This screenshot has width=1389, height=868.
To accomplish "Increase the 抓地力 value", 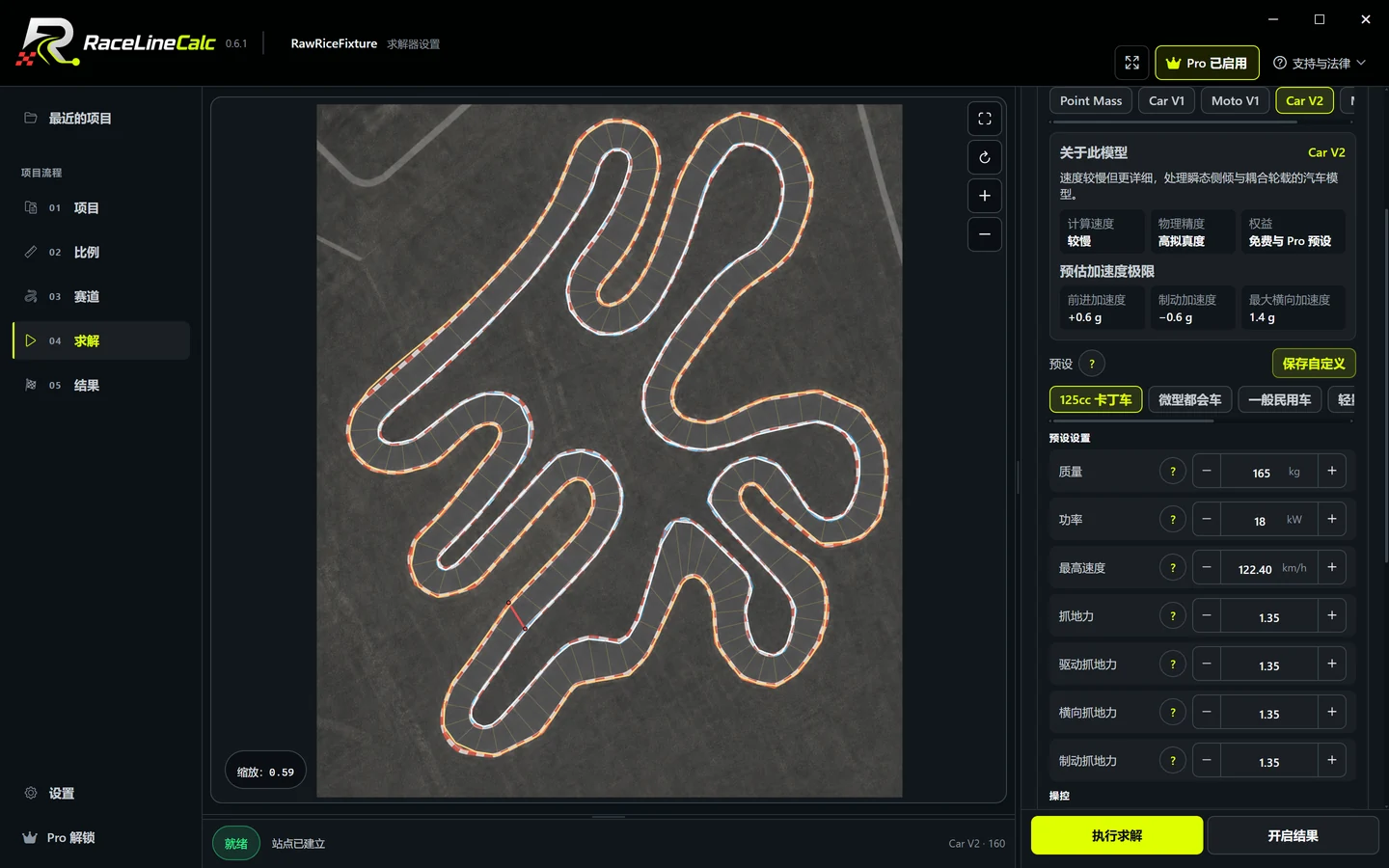I will pos(1332,615).
